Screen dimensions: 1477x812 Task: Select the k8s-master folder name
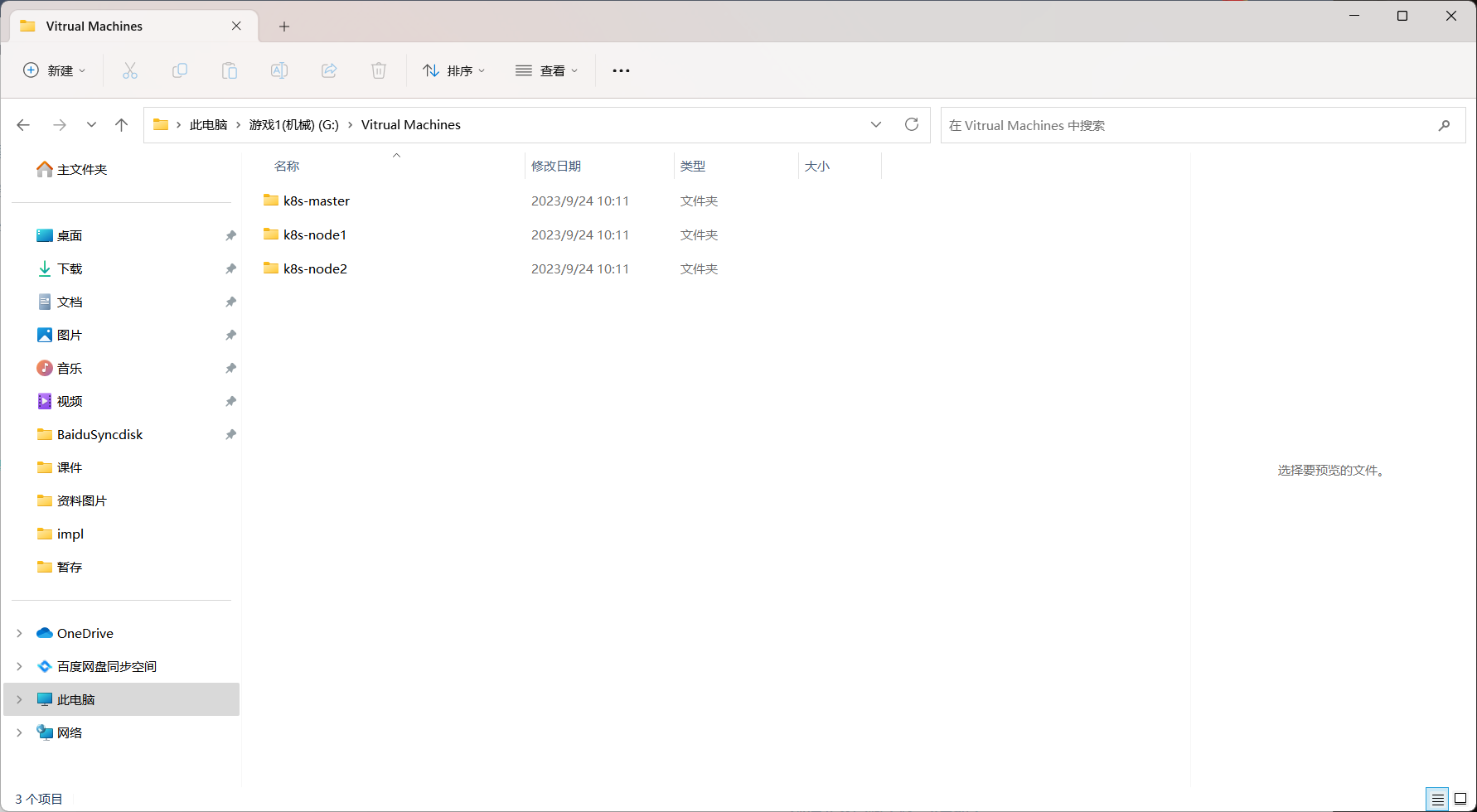coord(317,201)
